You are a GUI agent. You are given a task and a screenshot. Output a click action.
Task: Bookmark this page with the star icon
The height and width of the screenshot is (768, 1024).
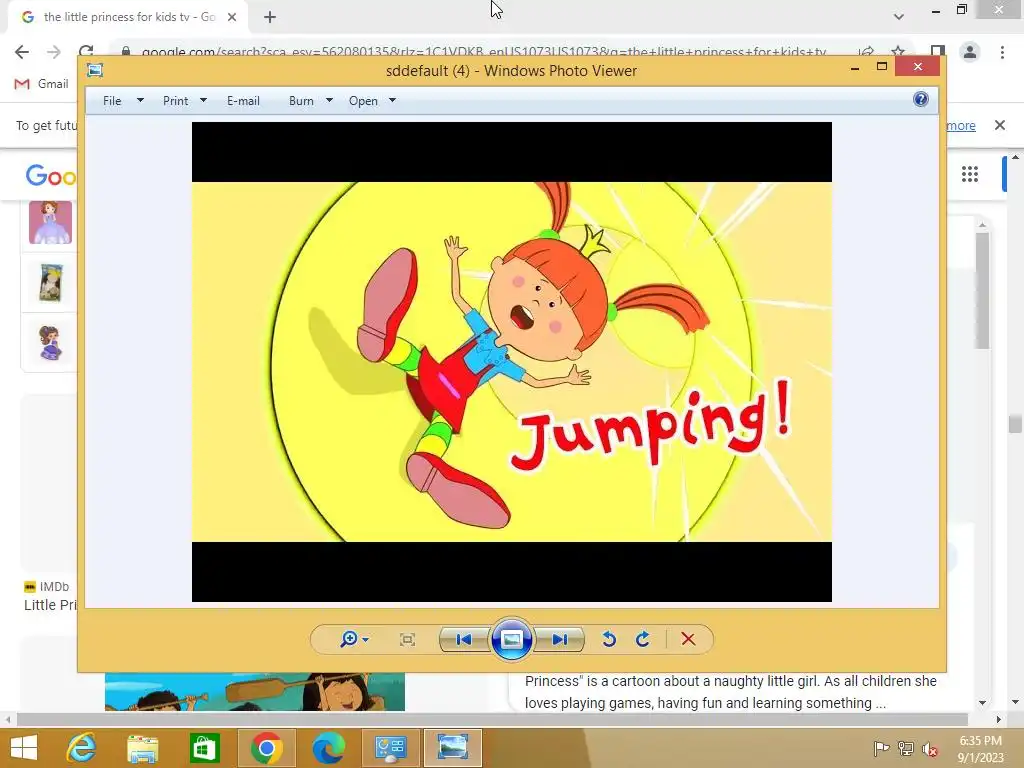click(898, 52)
